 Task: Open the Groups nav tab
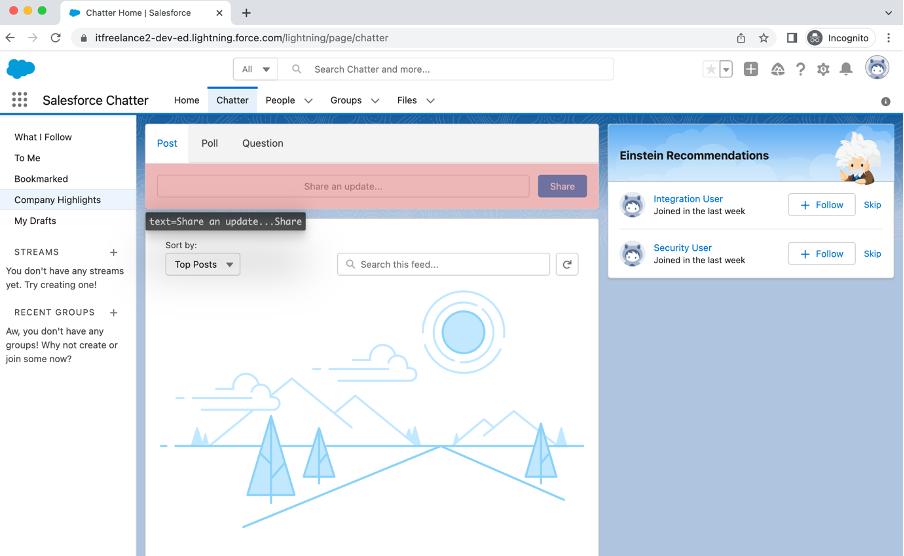tap(346, 100)
